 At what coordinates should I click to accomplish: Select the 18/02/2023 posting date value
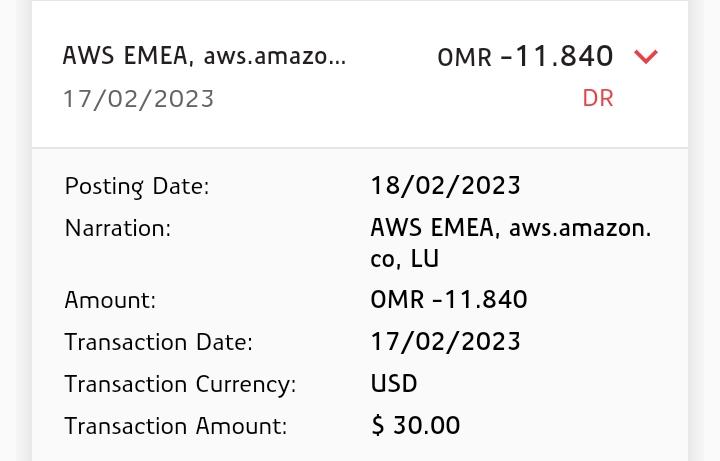(445, 186)
